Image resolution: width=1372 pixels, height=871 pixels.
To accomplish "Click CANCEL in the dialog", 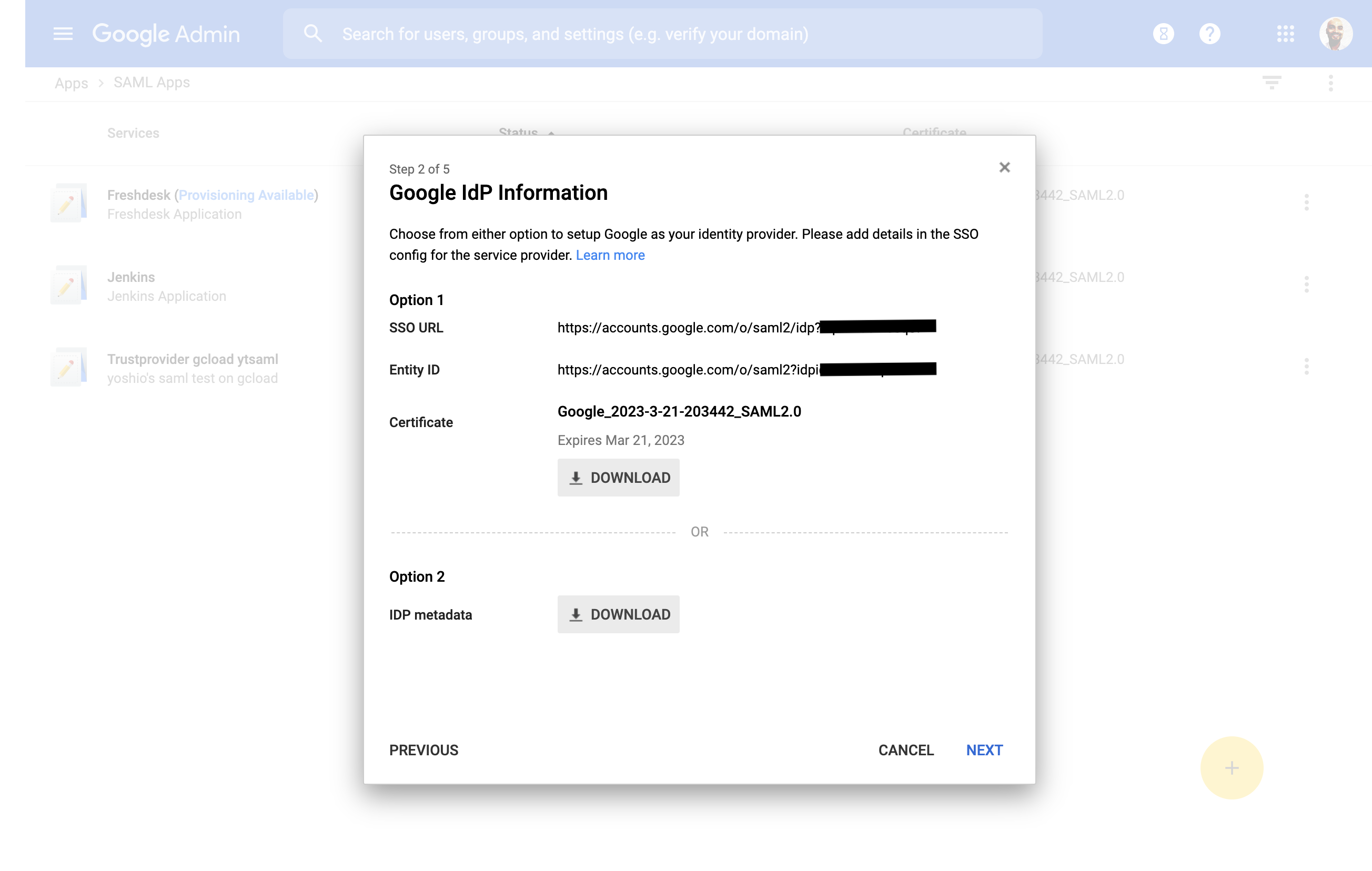I will [x=906, y=750].
